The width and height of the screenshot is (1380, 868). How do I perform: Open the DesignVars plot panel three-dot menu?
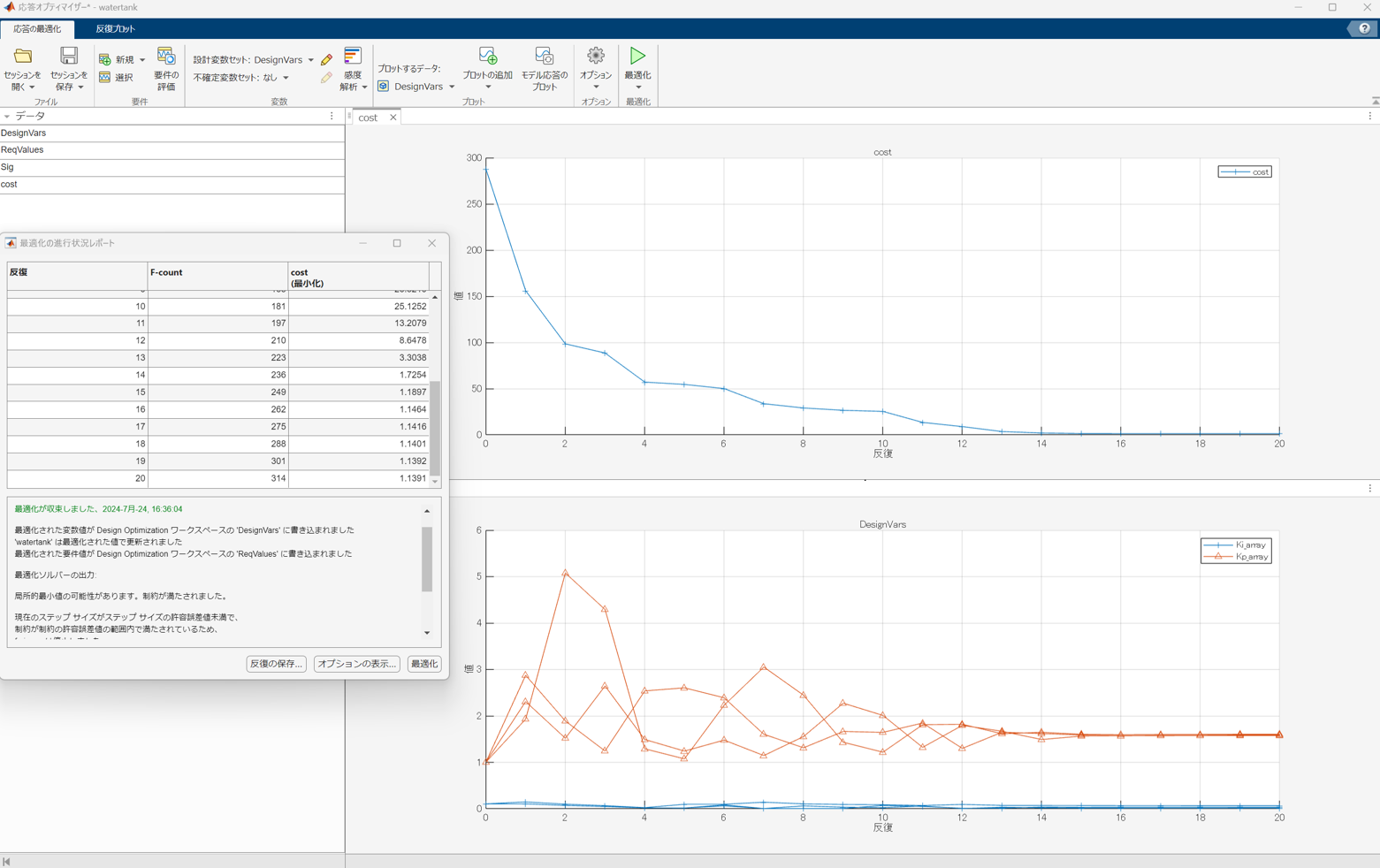pos(1370,488)
